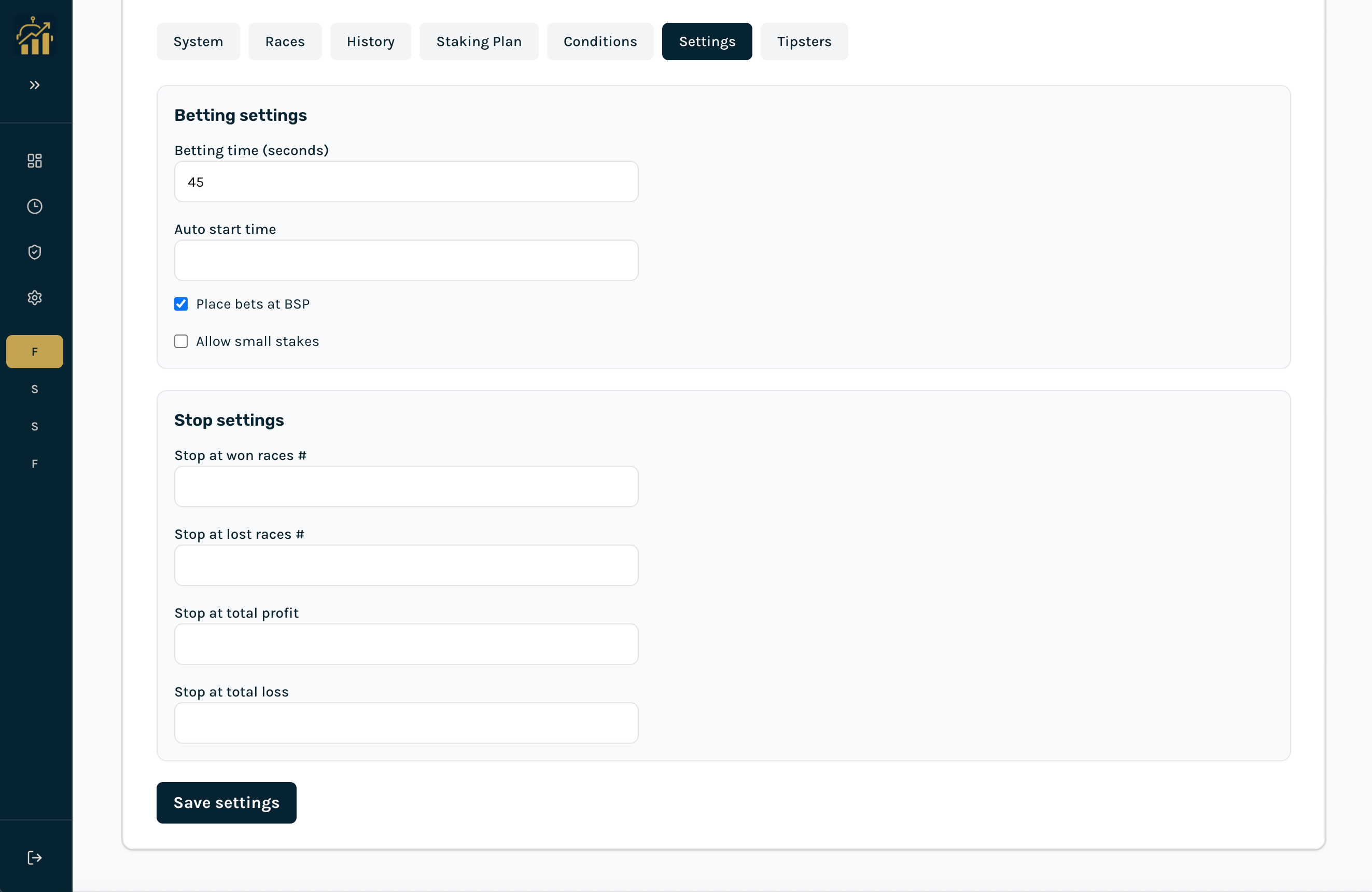1372x892 pixels.
Task: Click the logout icon in sidebar
Action: 35,858
